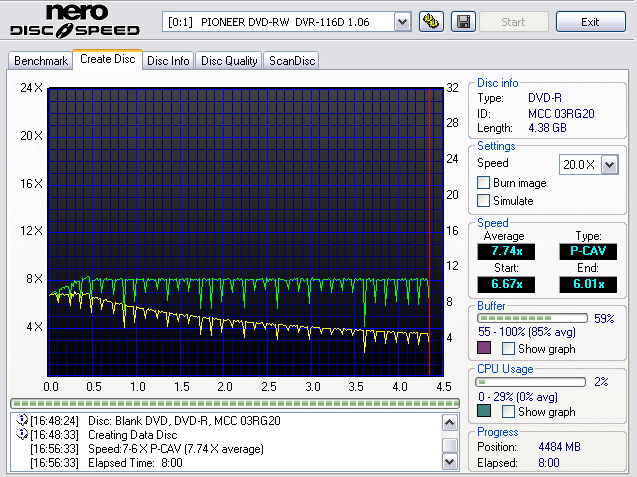The width and height of the screenshot is (637, 477).
Task: Open the options icon beside drive selector
Action: [x=432, y=21]
